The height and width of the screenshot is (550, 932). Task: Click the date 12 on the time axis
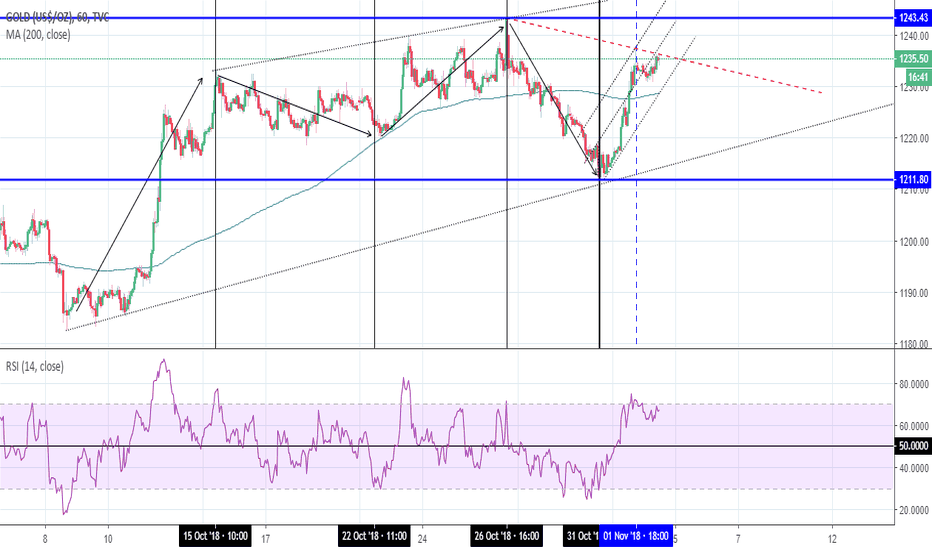click(x=832, y=539)
